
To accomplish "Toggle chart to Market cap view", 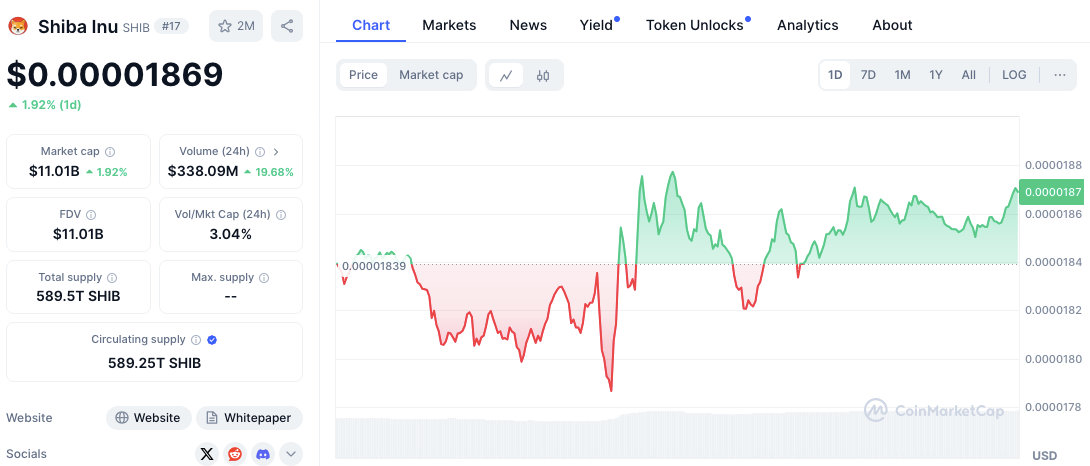I will [431, 75].
